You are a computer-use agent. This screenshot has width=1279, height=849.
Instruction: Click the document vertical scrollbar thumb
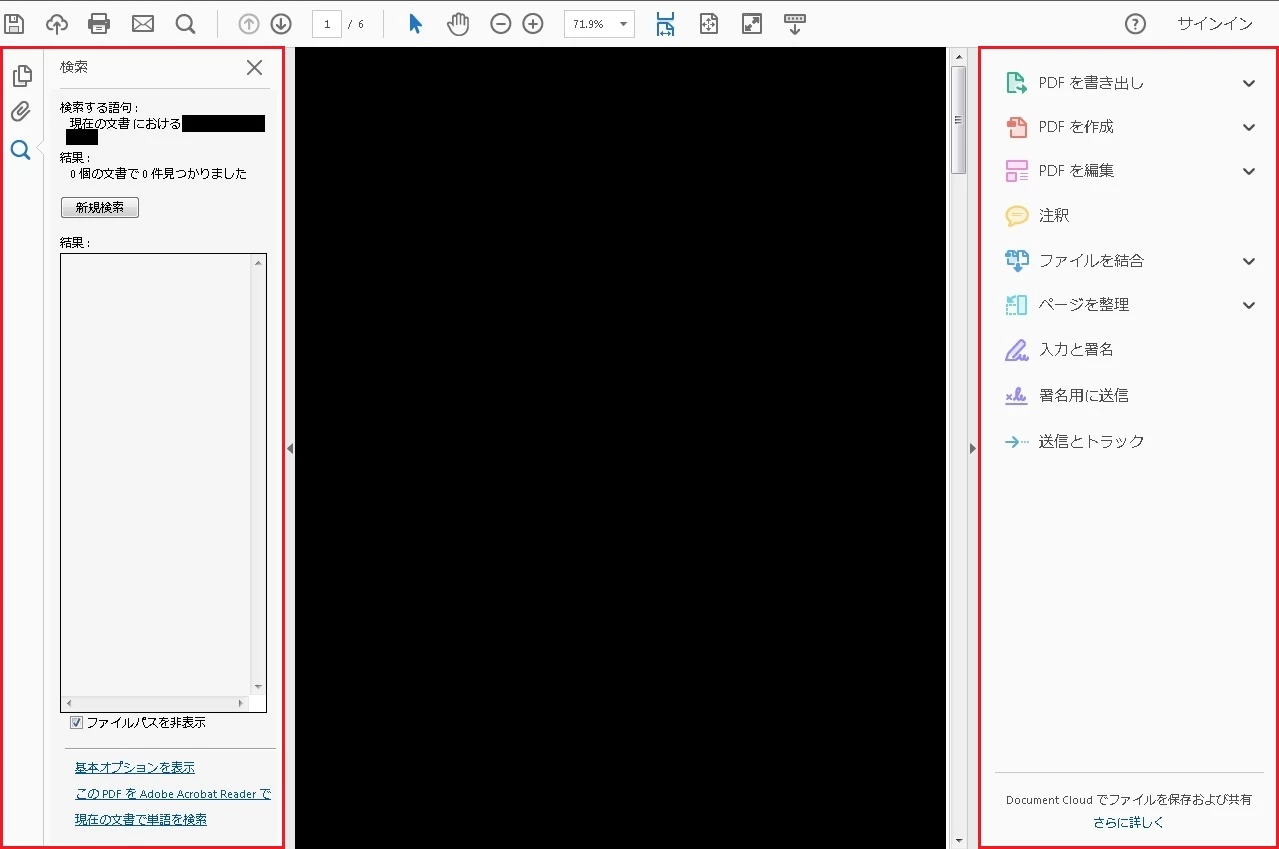(x=958, y=120)
